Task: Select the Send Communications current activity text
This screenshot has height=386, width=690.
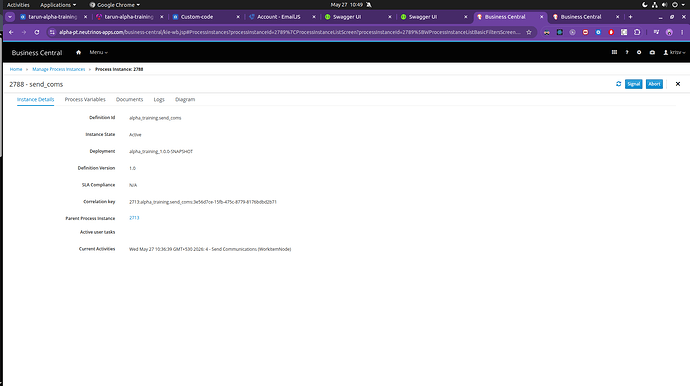Action: tap(210, 249)
